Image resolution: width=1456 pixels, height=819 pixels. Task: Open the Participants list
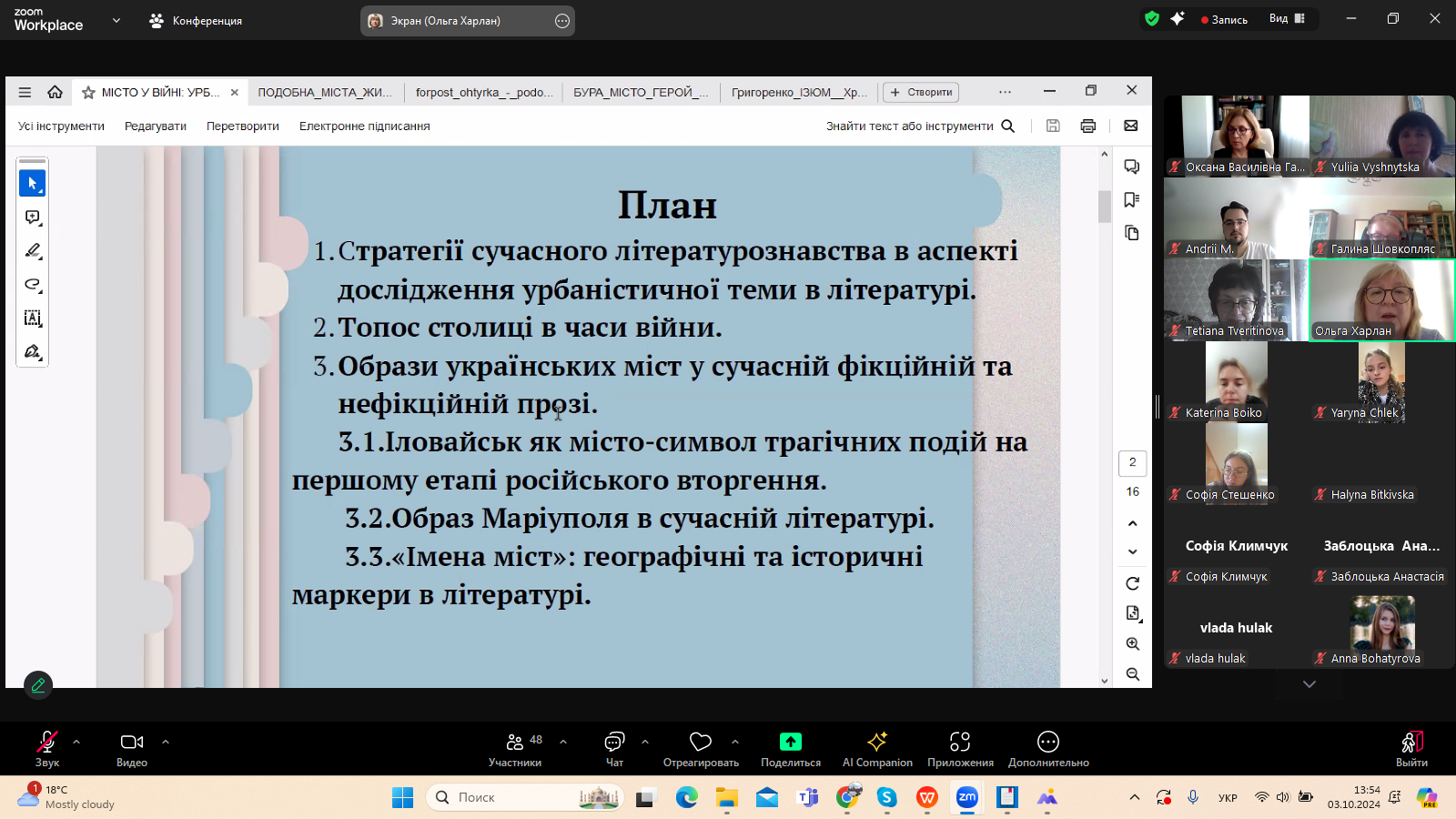pos(515,748)
